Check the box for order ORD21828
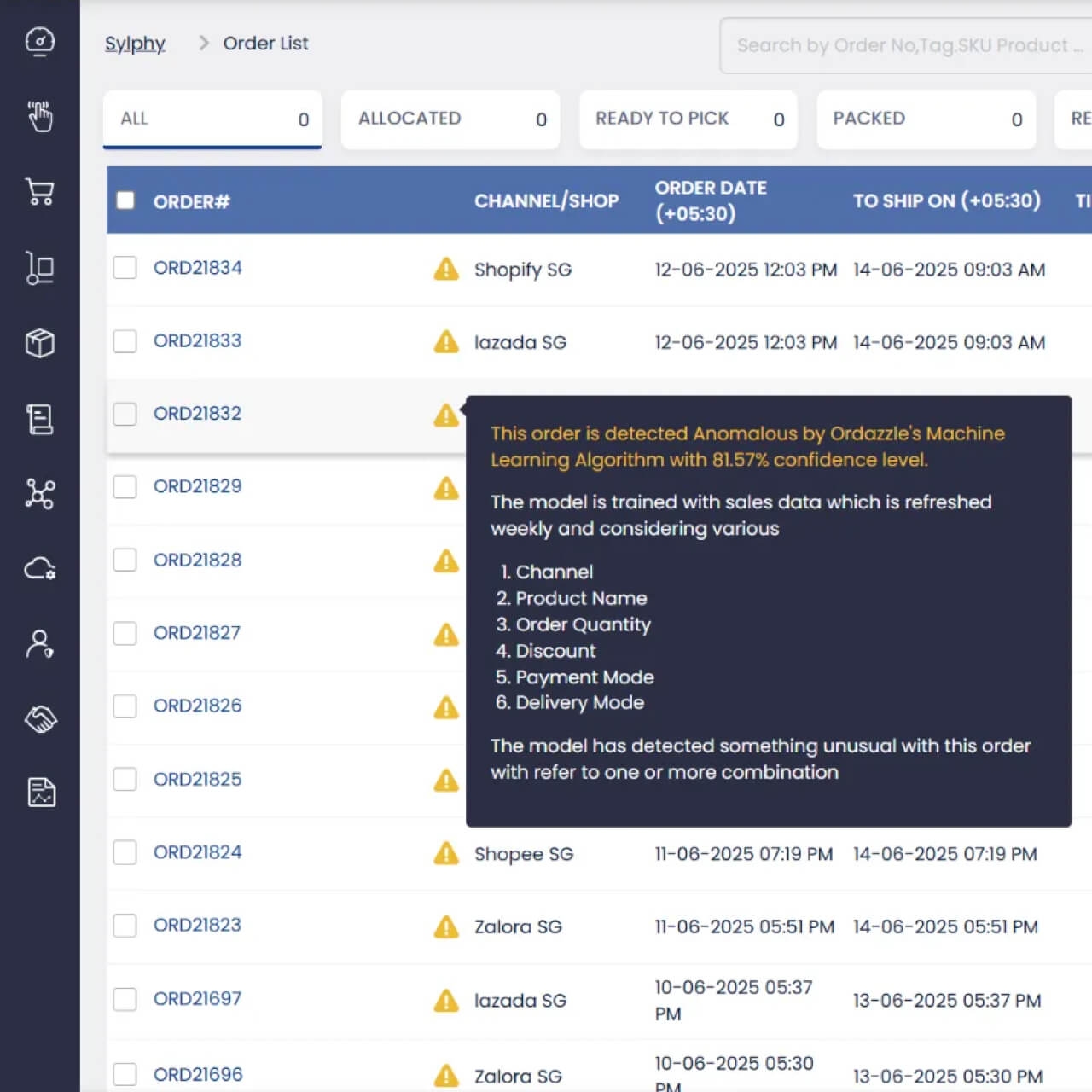Viewport: 1092px width, 1092px height. (125, 560)
